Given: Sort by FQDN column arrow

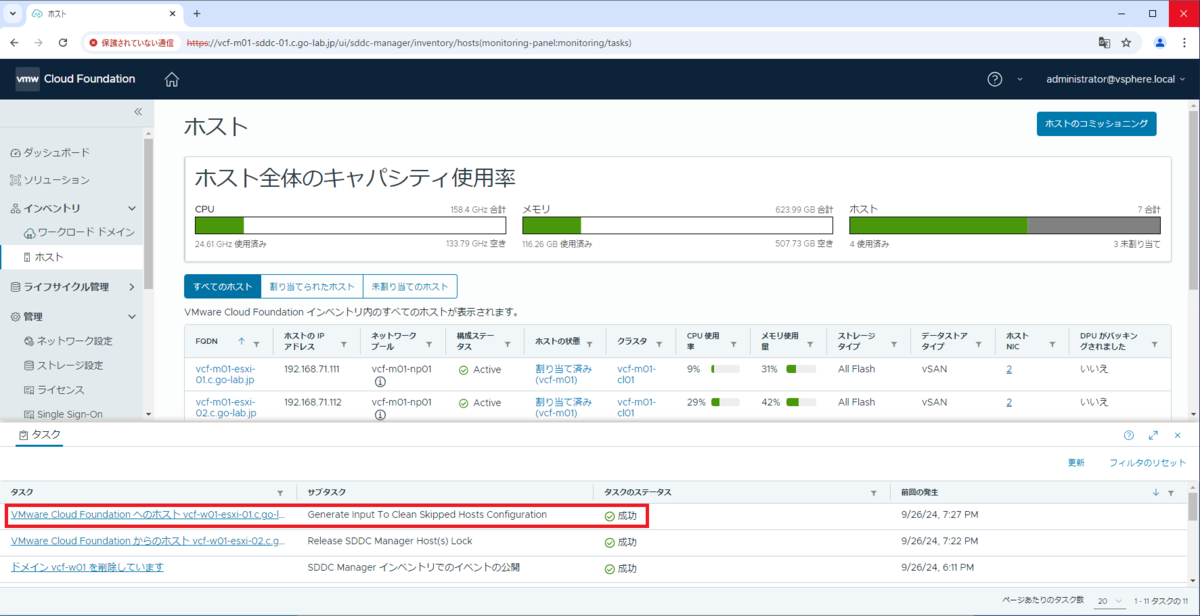Looking at the screenshot, I should pos(241,343).
